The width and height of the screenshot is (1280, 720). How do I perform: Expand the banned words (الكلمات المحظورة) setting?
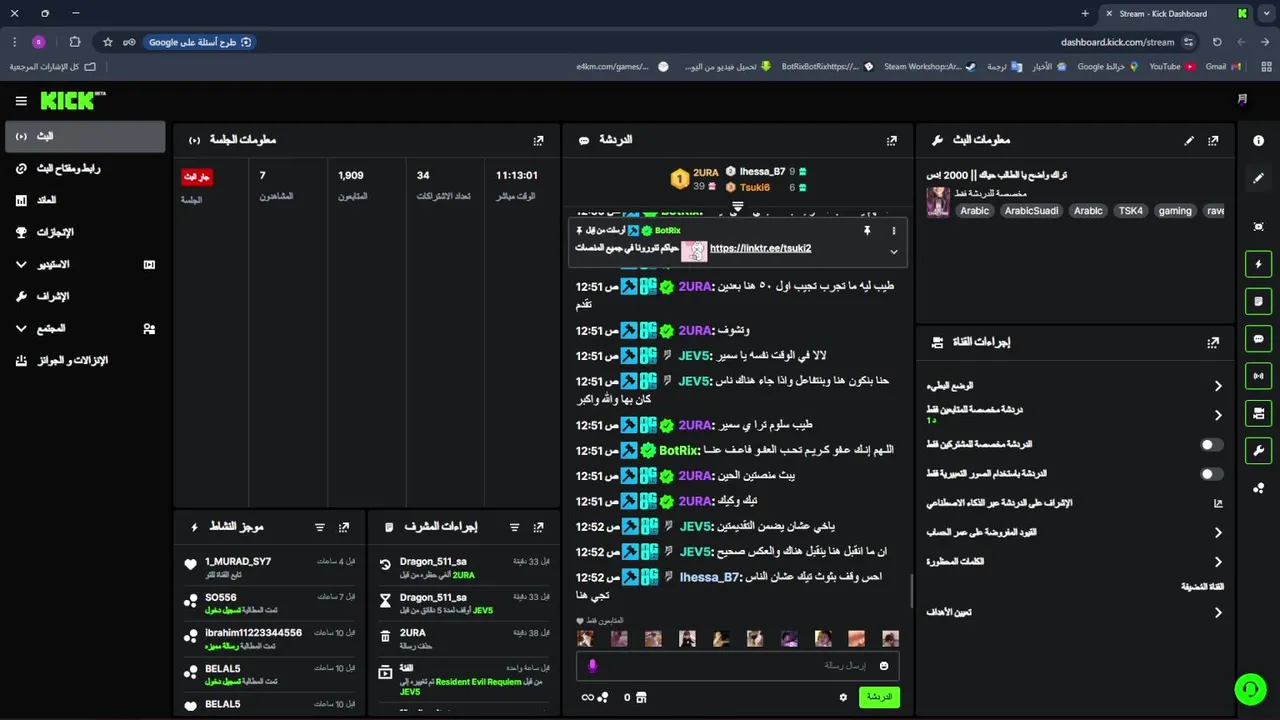pyautogui.click(x=1218, y=562)
